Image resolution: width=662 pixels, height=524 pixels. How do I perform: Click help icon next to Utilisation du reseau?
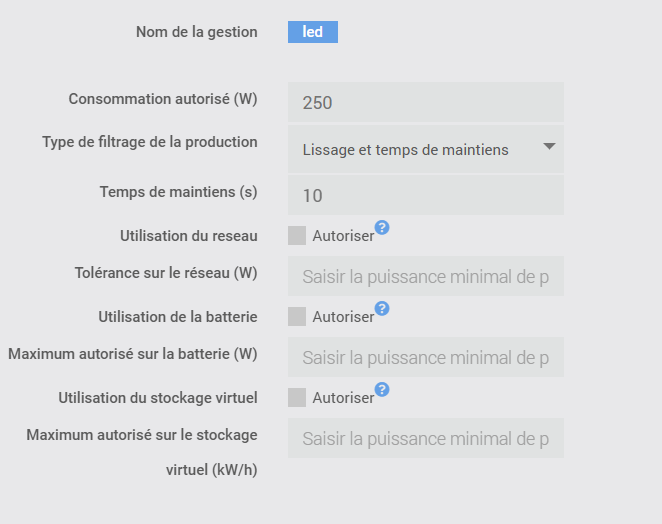[382, 228]
